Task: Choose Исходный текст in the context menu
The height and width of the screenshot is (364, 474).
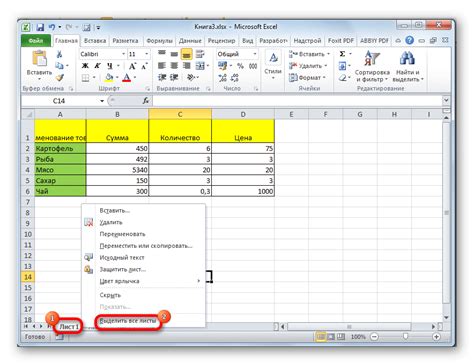Action: tap(122, 257)
